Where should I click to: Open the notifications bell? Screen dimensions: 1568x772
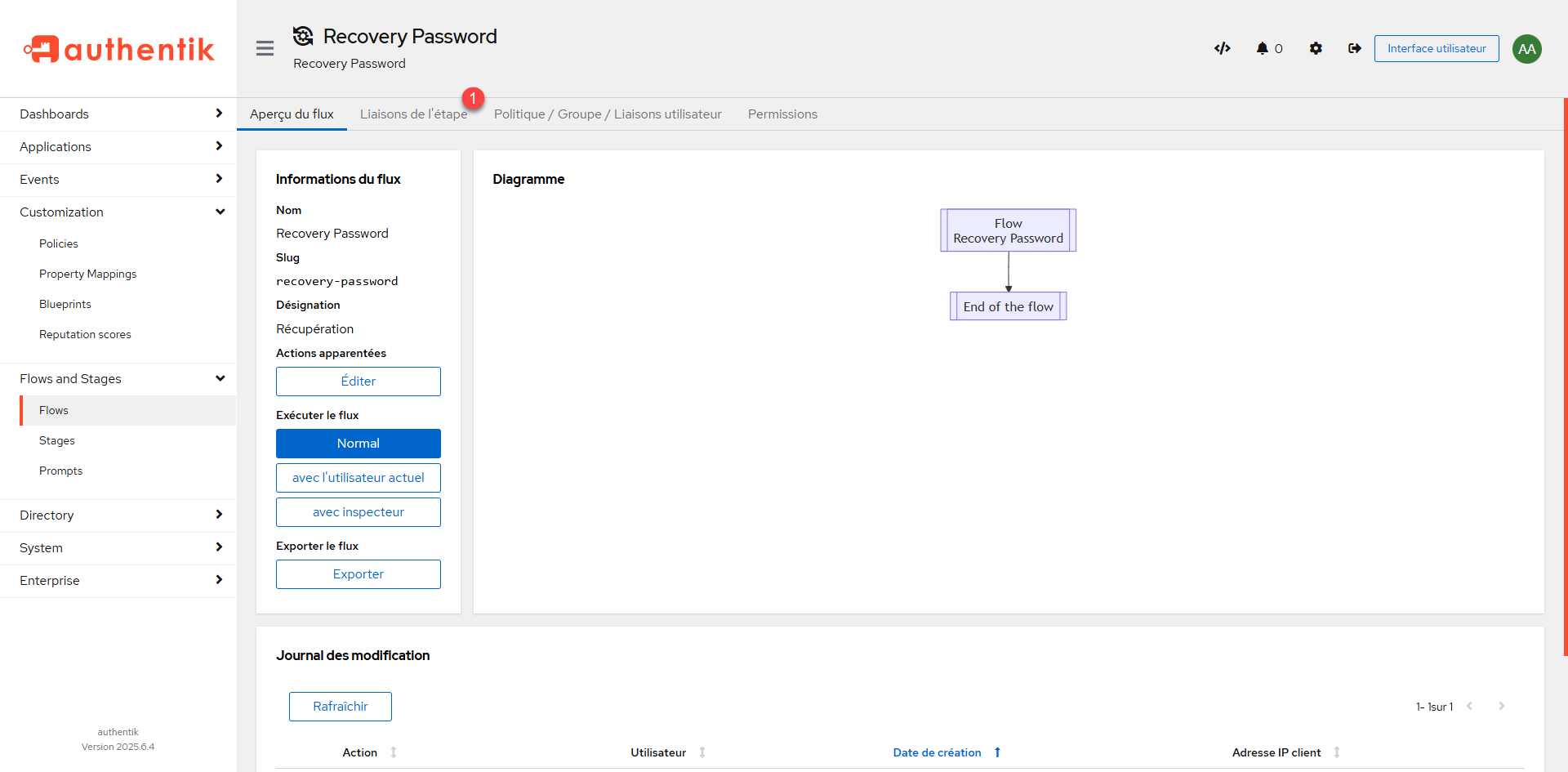point(1263,49)
